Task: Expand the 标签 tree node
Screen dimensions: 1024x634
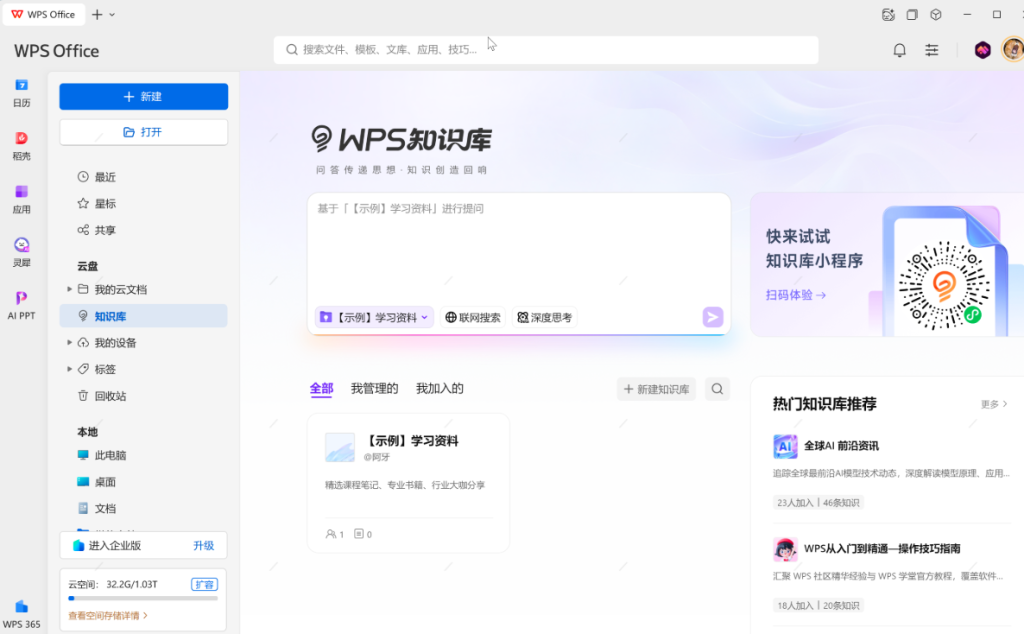Action: pyautogui.click(x=69, y=369)
